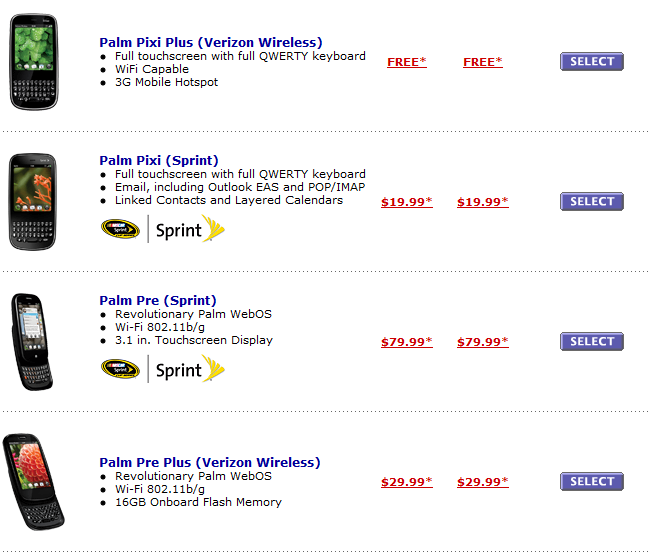Select the Palm Pre Plus with SELECT button
664x554 pixels.
[x=592, y=481]
